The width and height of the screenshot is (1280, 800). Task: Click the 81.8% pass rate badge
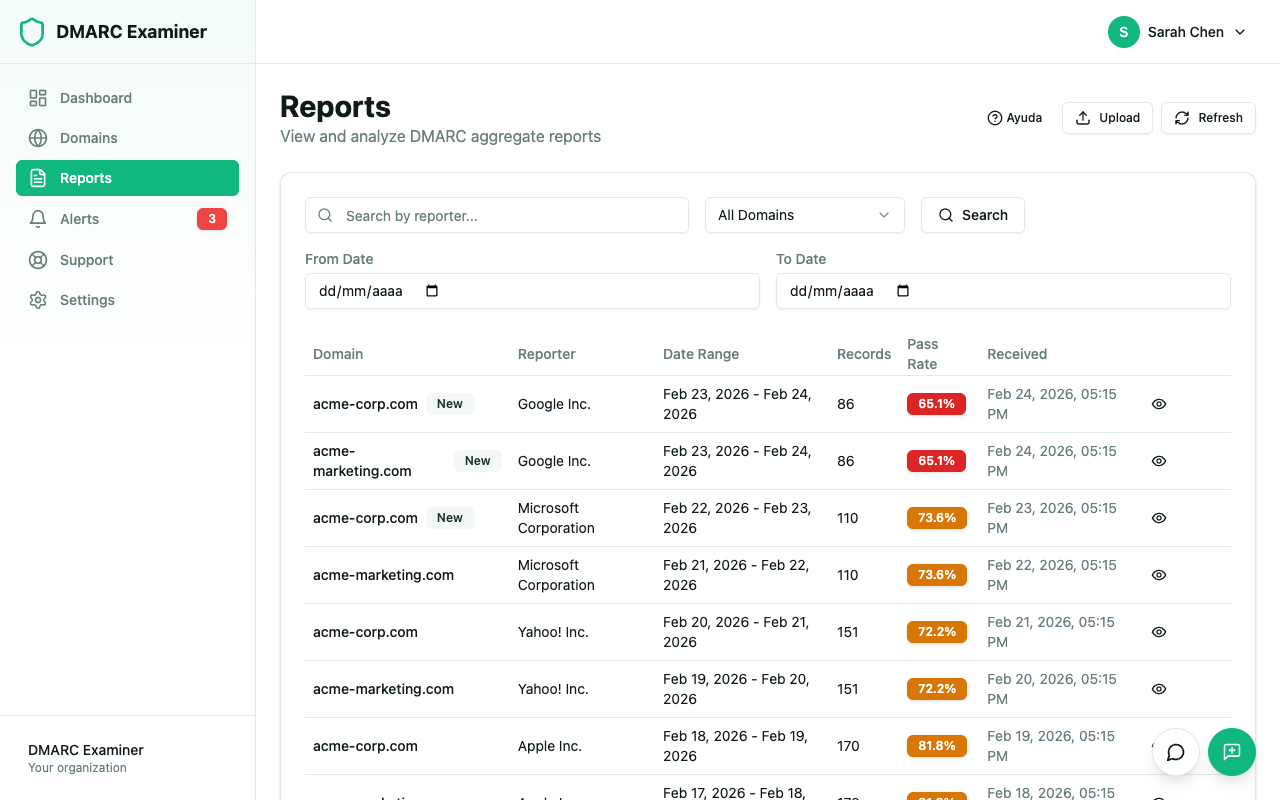[x=936, y=746]
